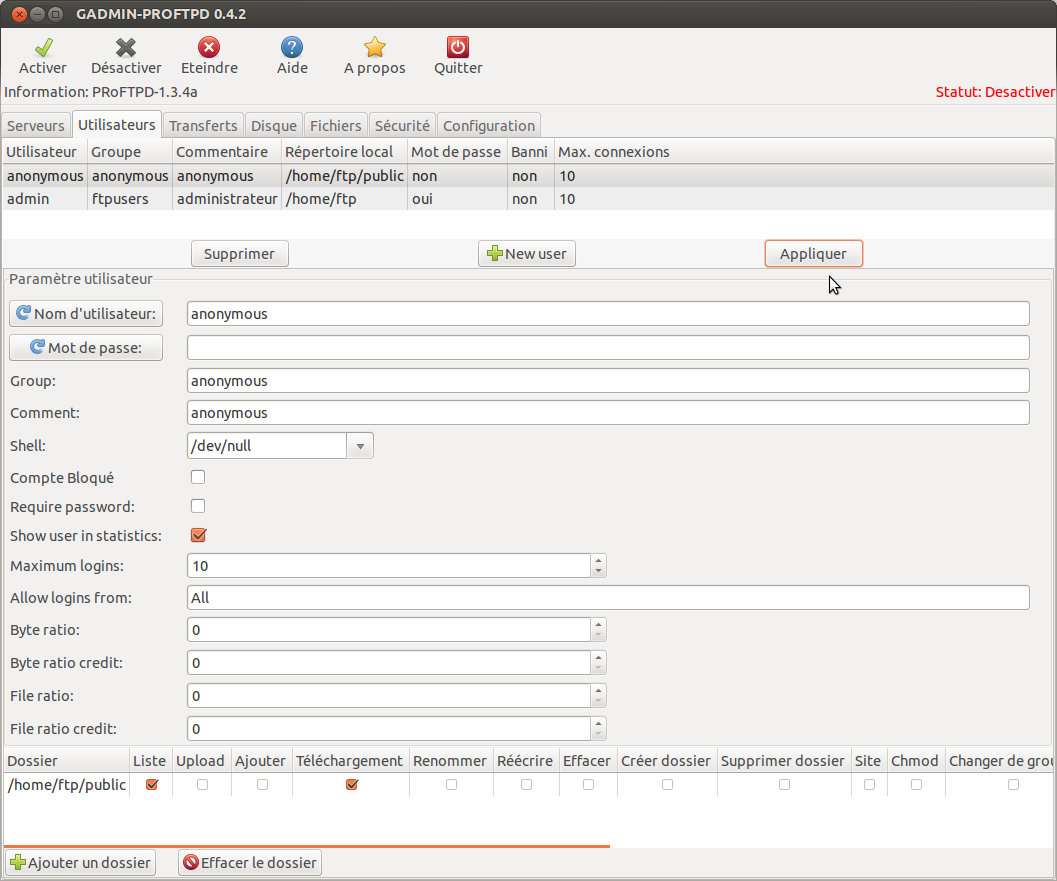Screen dimensions: 1057x881
Task: Click the Supprimer button
Action: (x=239, y=254)
